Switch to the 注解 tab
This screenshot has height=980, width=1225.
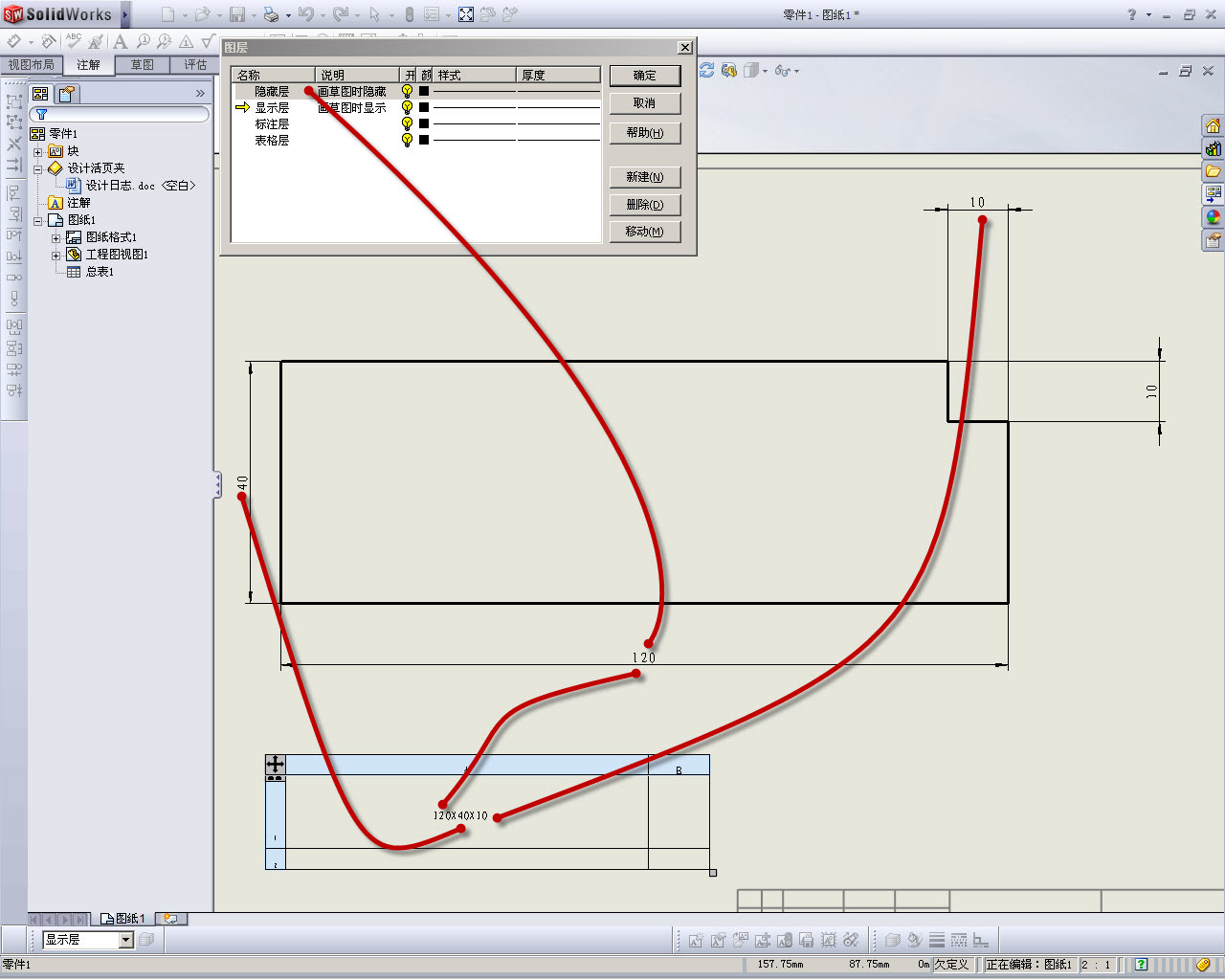click(x=89, y=65)
